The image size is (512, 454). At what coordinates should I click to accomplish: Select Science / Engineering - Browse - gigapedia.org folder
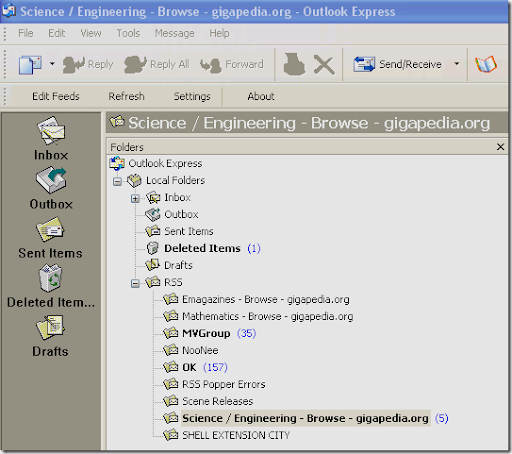(306, 418)
